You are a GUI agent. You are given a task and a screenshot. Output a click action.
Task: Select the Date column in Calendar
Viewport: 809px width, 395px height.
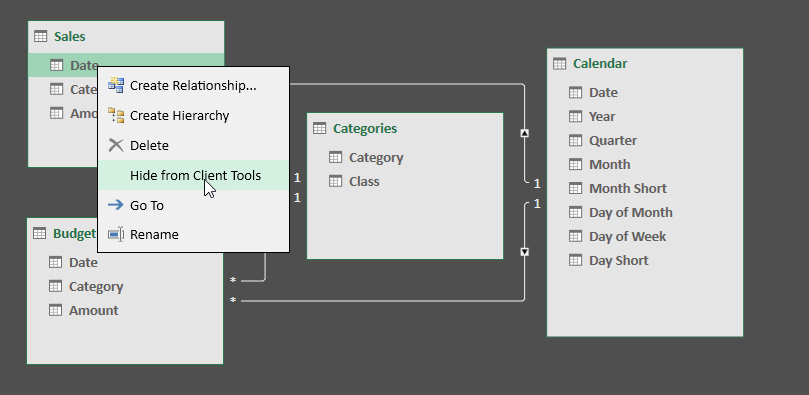pos(603,92)
